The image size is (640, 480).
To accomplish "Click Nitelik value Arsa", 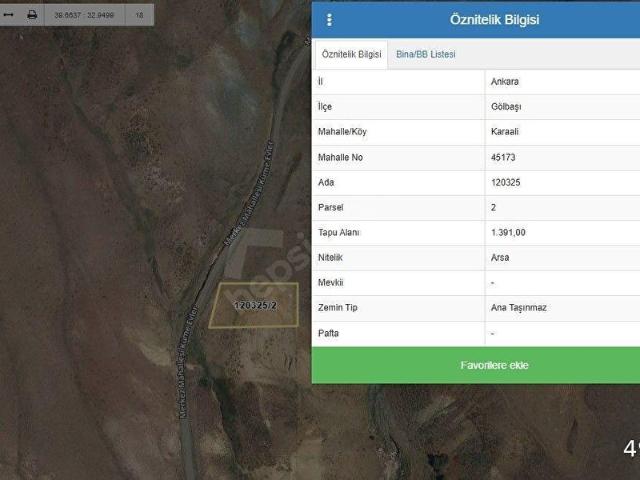I will 500,258.
